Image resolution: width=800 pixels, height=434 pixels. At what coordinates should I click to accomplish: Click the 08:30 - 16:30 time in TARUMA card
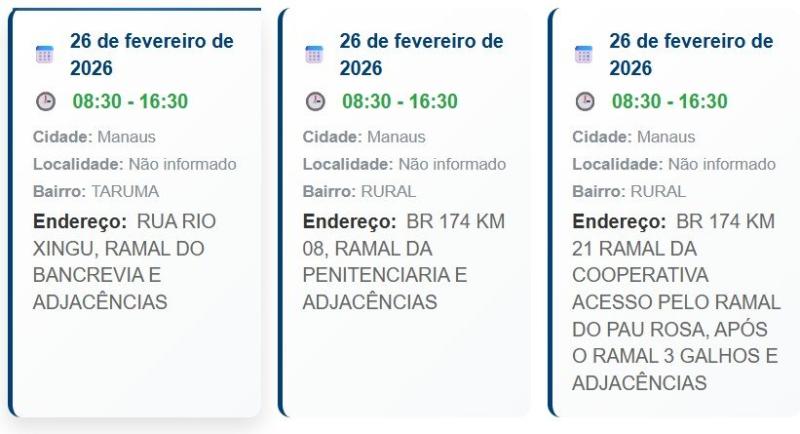(130, 101)
